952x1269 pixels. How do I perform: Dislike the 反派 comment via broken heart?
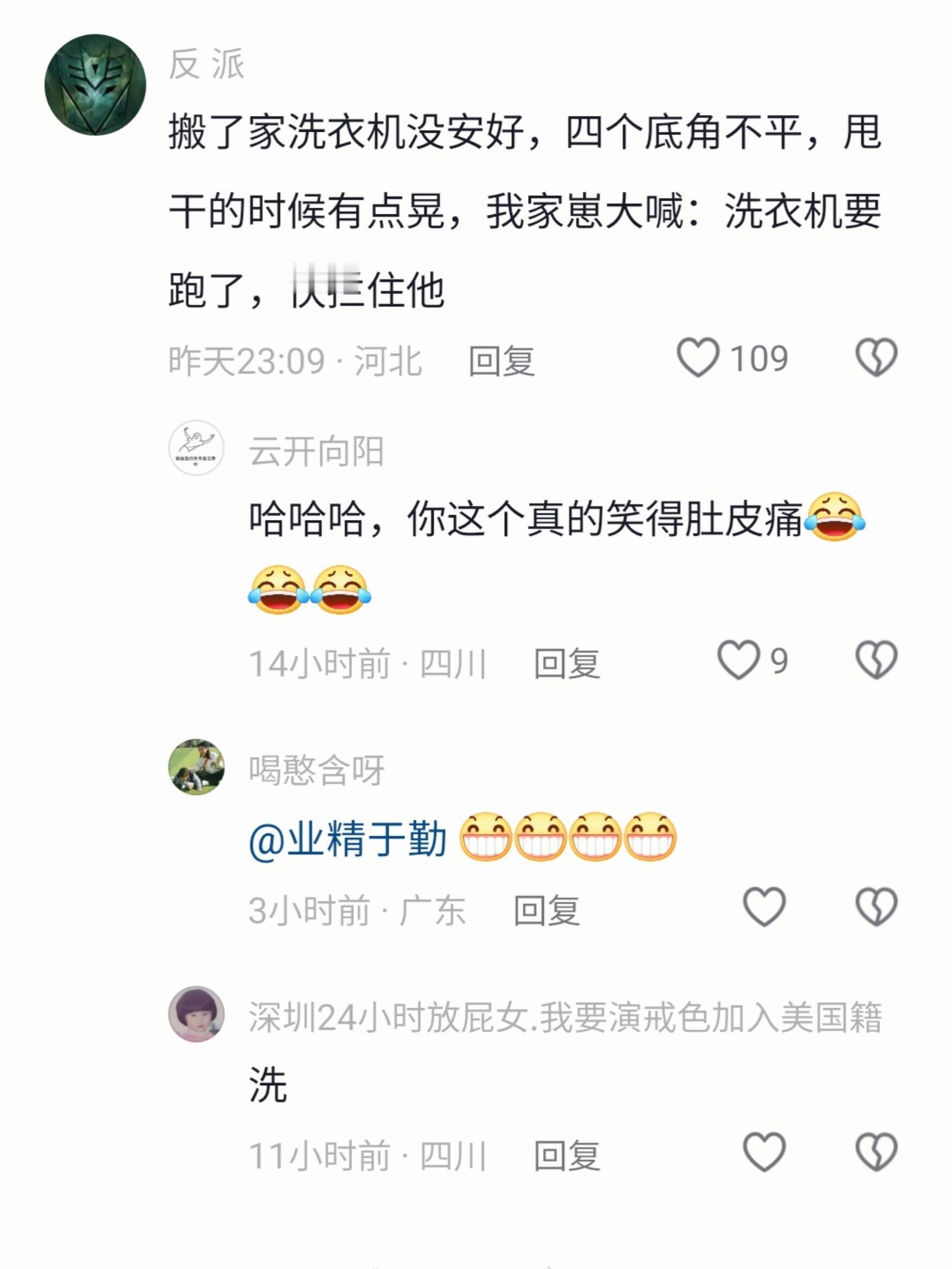[876, 358]
